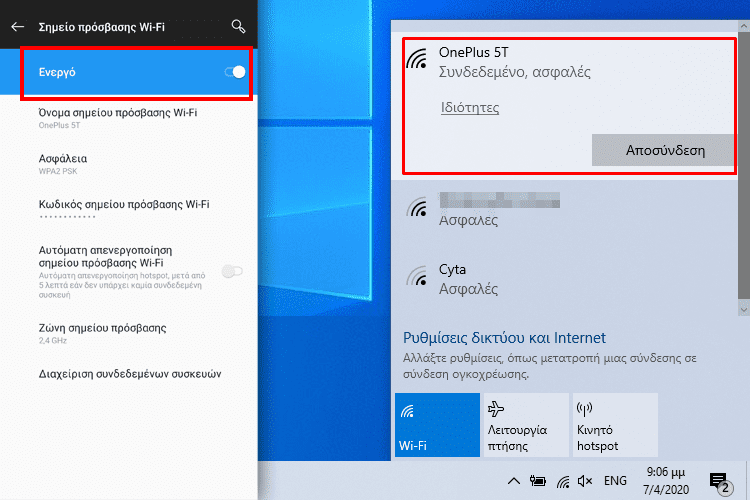
Task: Open Διαχείριση συνδεδεμένων συσκευών
Action: point(130,374)
